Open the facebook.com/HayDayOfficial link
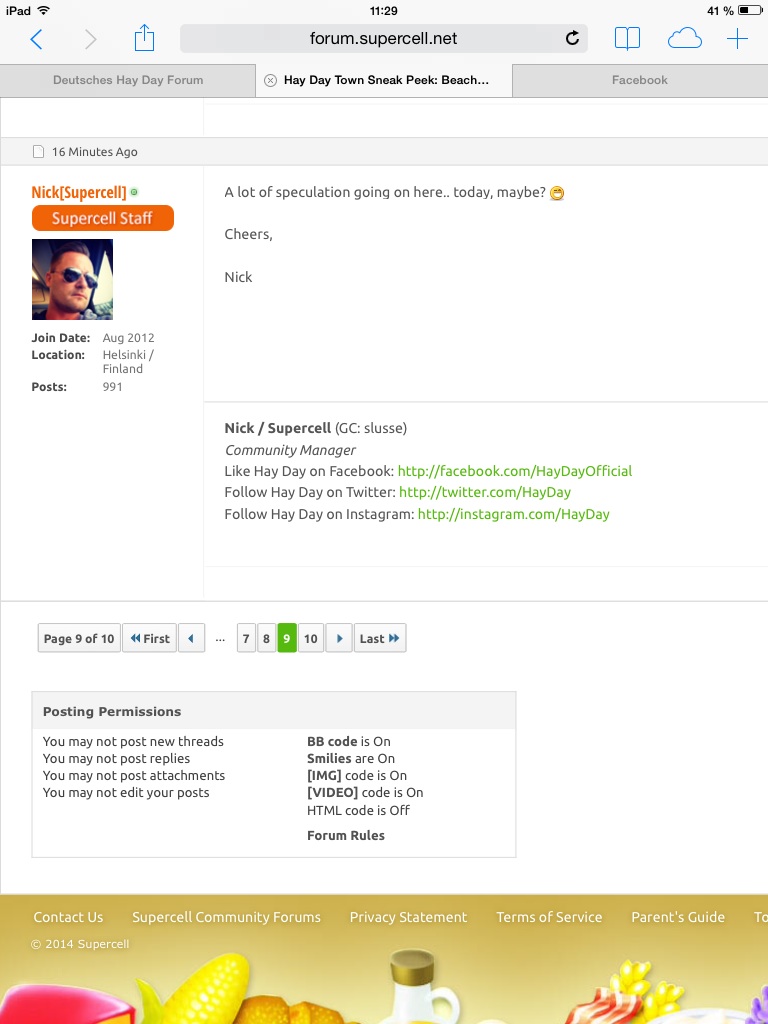This screenshot has height=1024, width=768. pos(514,471)
